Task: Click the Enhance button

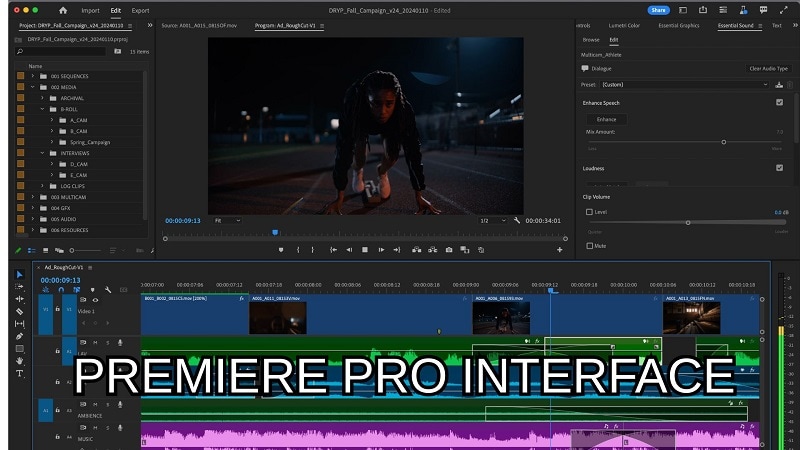Action: tap(607, 119)
